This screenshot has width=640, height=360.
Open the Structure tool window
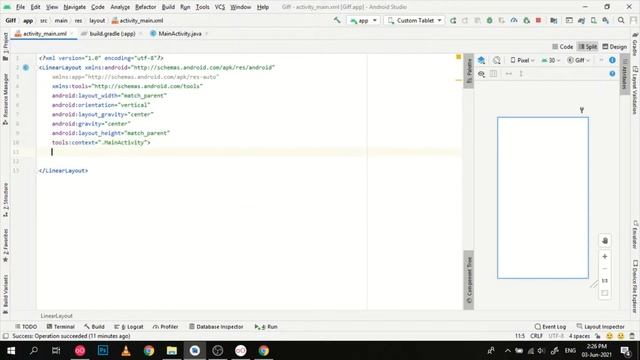coord(5,200)
